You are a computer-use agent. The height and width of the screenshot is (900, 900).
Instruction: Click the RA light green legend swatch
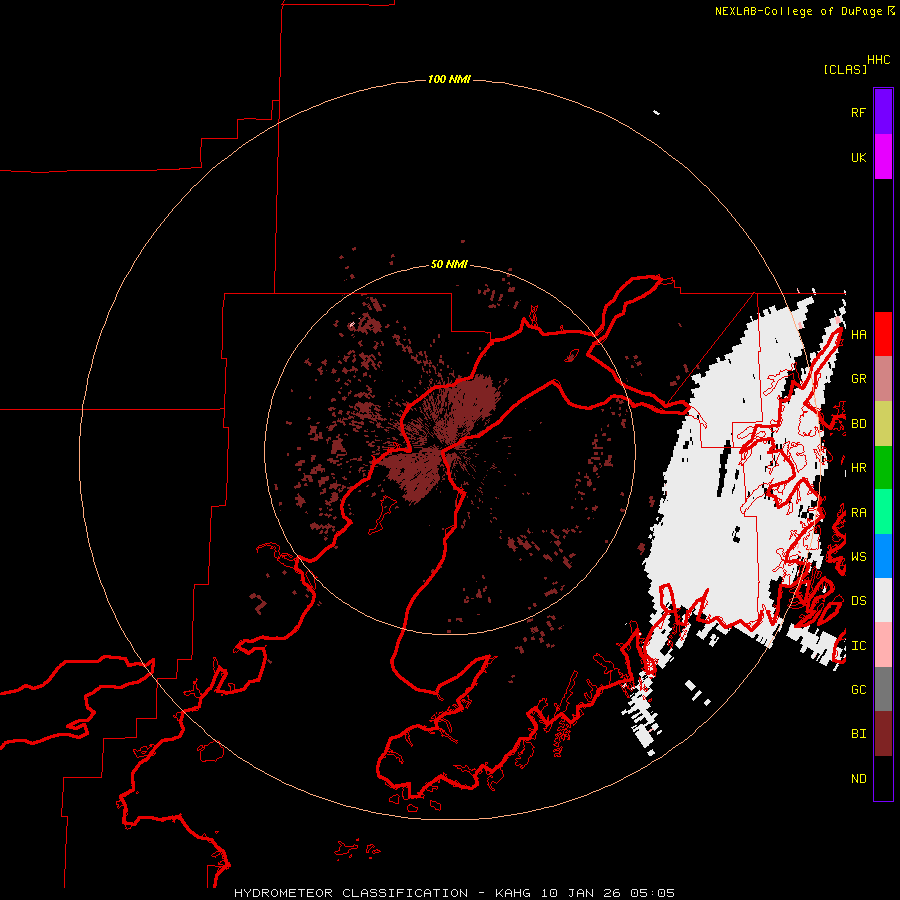(x=883, y=512)
